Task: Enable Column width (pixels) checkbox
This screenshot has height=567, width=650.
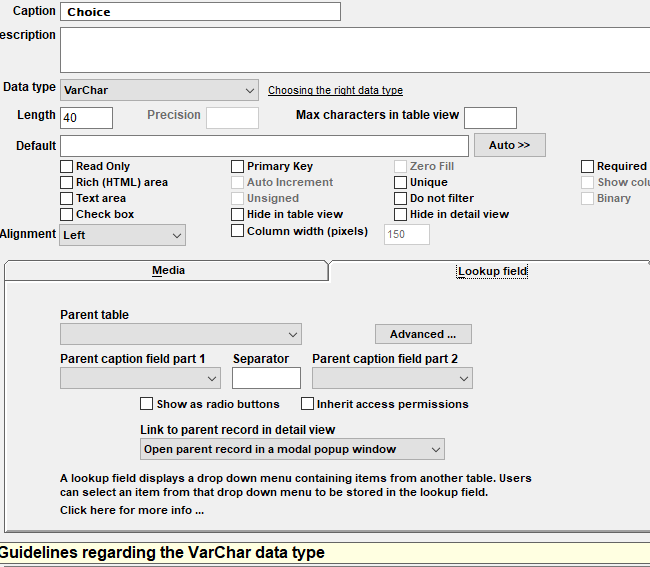Action: [x=237, y=231]
